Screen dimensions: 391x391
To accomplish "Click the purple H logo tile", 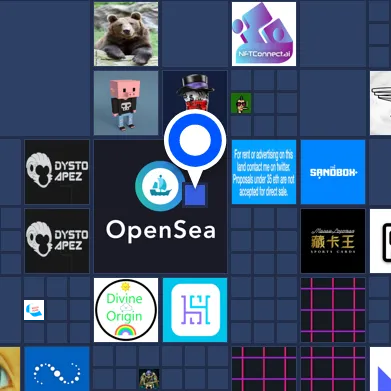I will pyautogui.click(x=195, y=310).
